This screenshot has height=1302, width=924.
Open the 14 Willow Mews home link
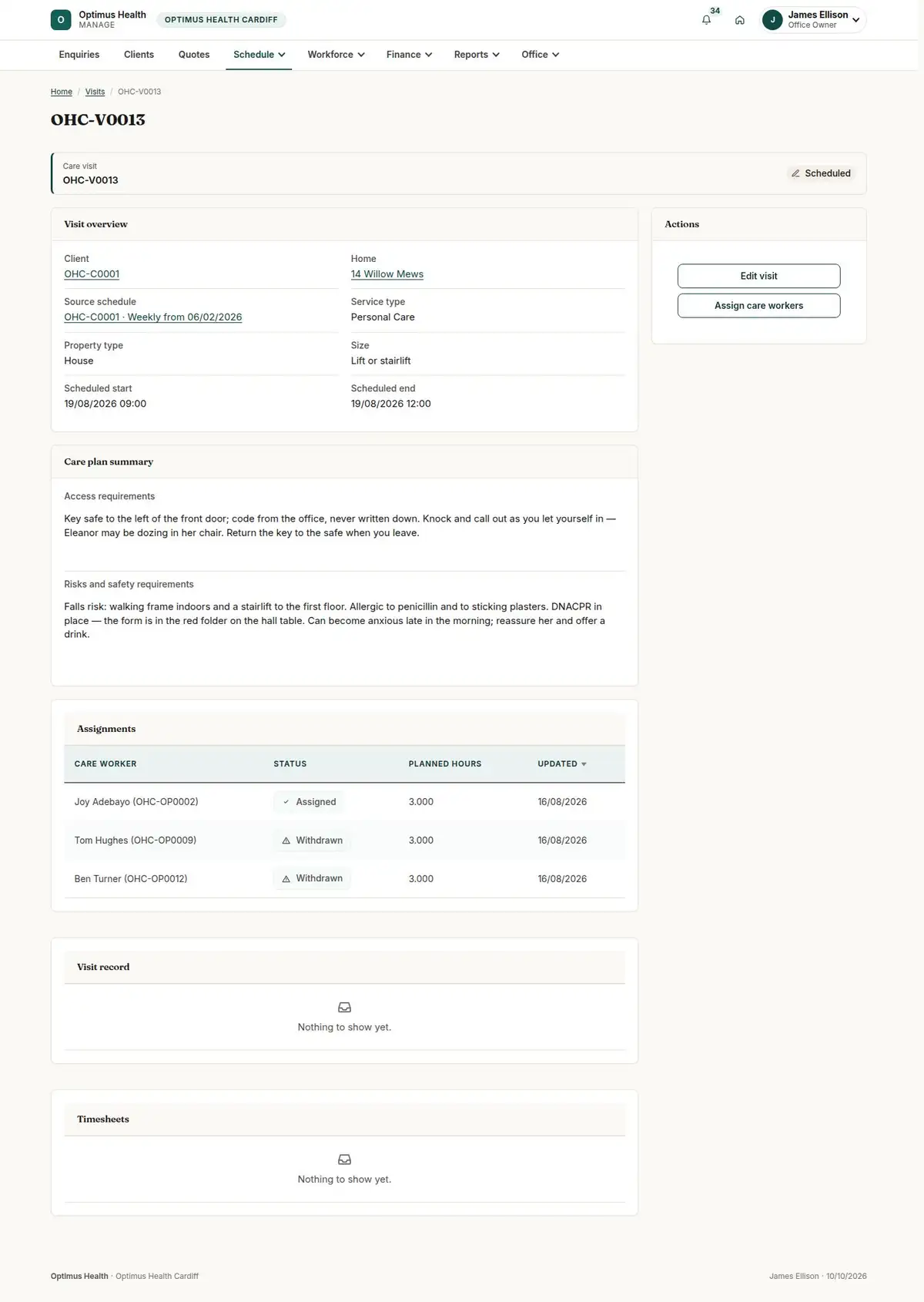coord(387,274)
